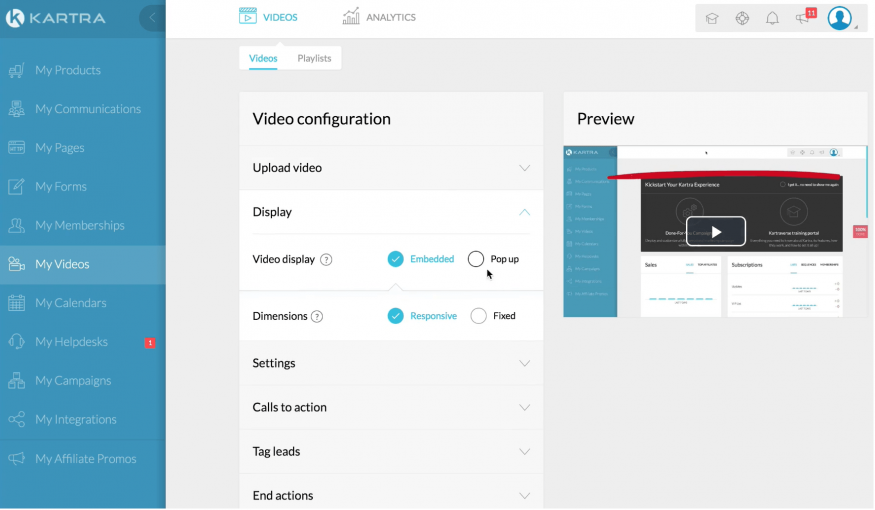Open the training graduation cap icon
This screenshot has height=510, width=875.
point(711,18)
